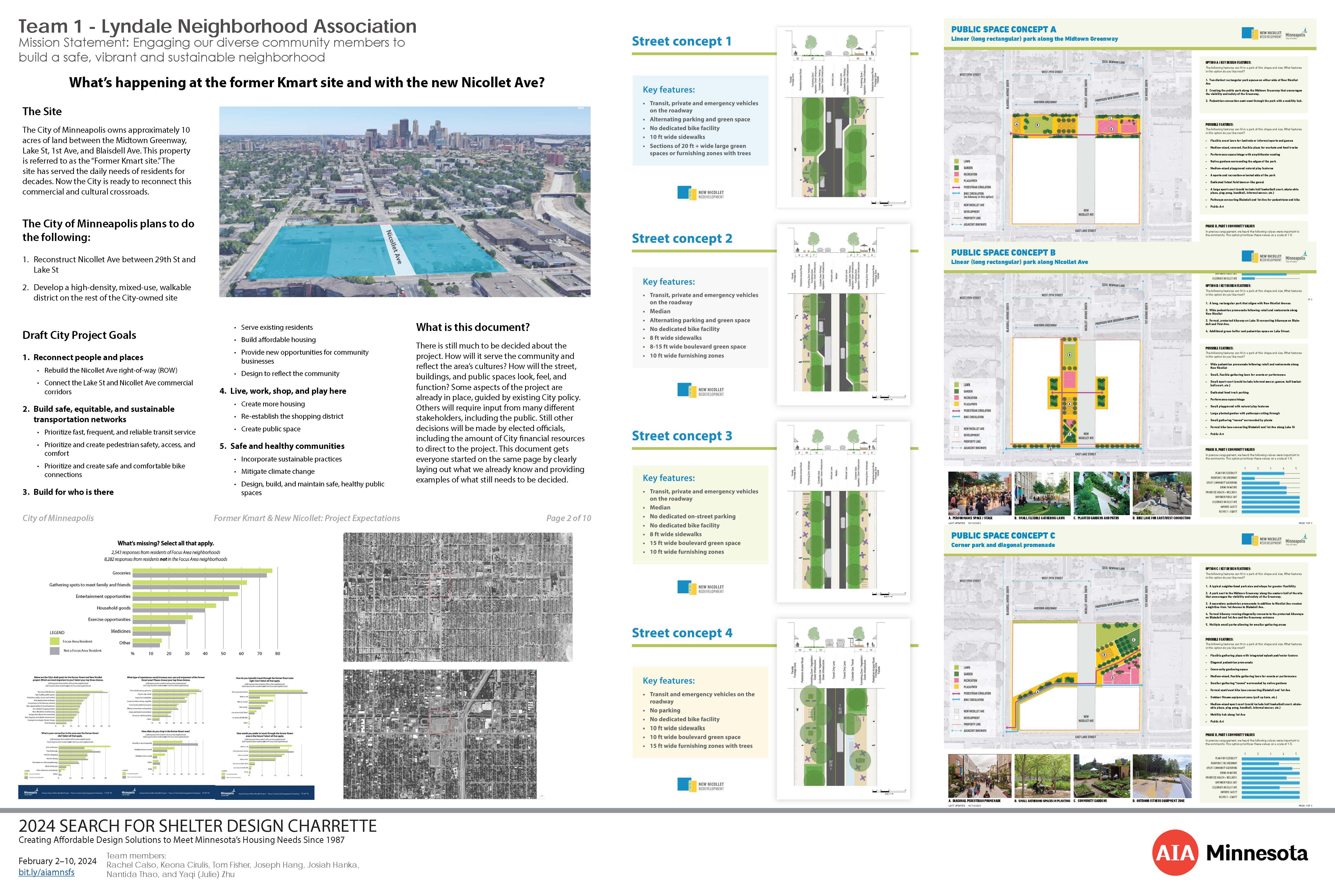Click 'Team 1 - Lyndale Neighborhood Association' title

coord(217,26)
